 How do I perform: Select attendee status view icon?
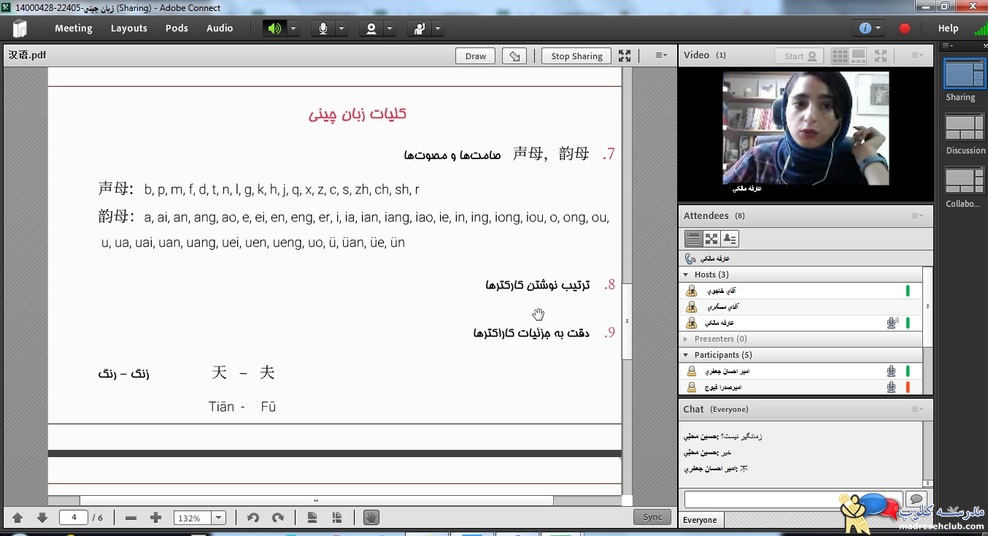730,239
